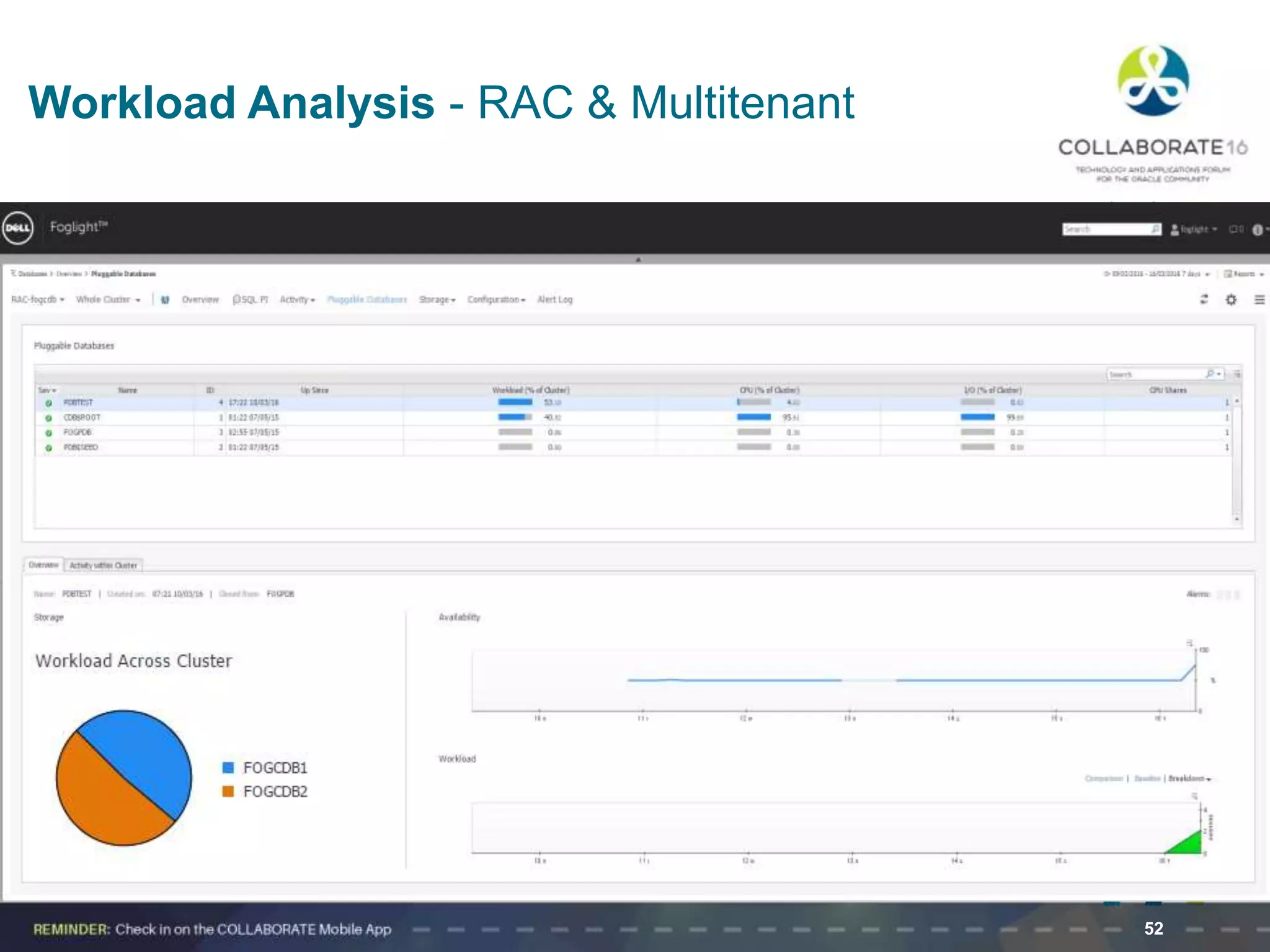Open the time range dropdown
1270x952 pixels.
(x=1157, y=274)
